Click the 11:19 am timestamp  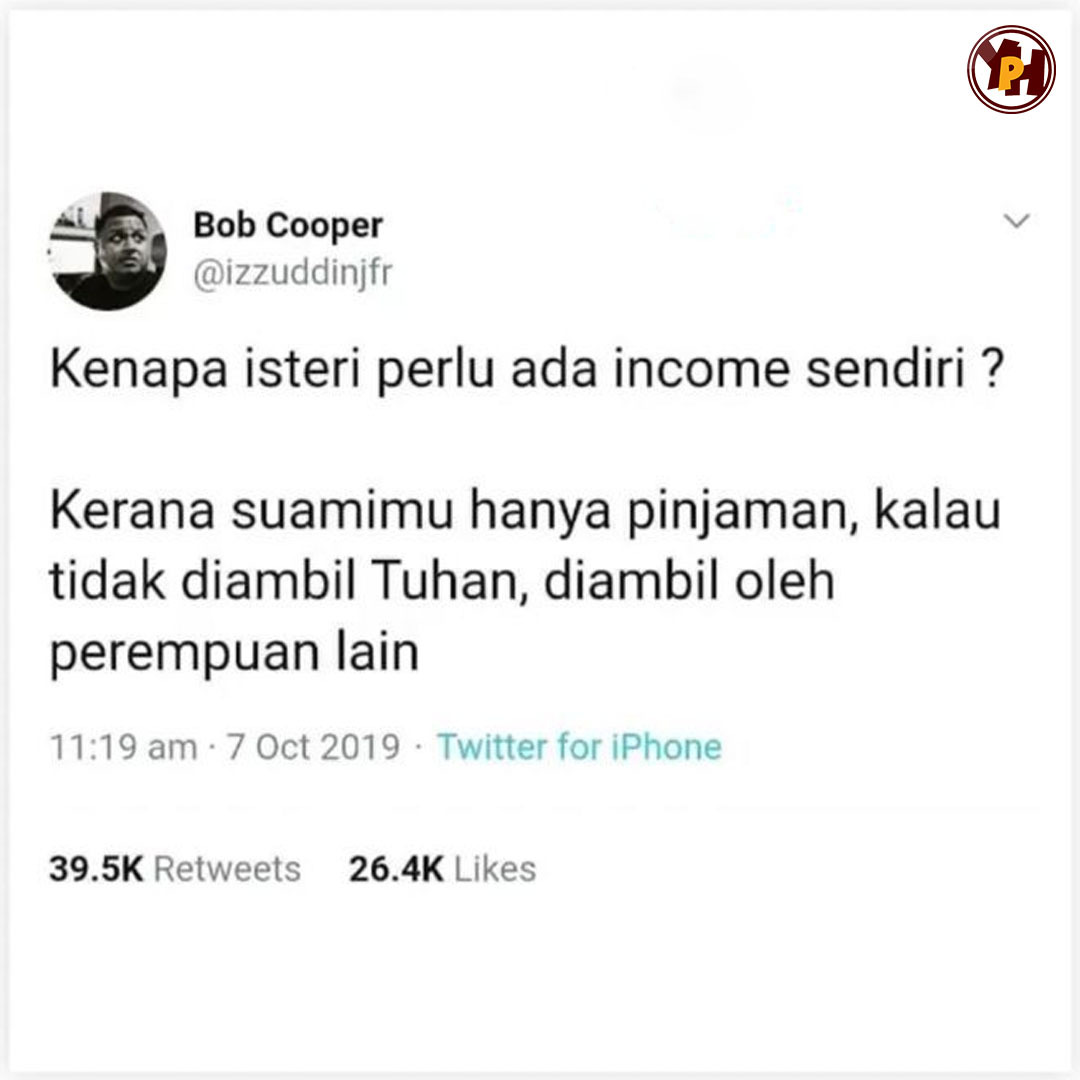[123, 747]
